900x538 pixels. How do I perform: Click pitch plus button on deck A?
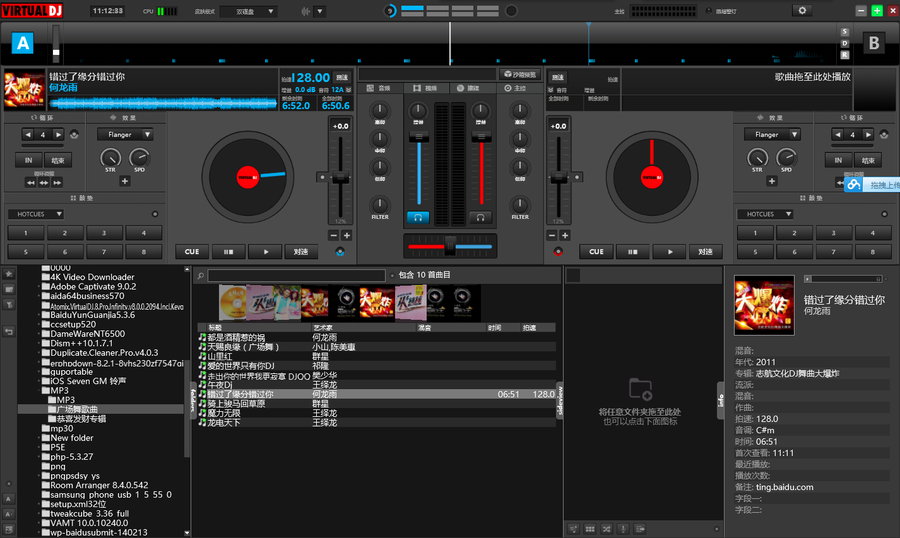pos(347,235)
